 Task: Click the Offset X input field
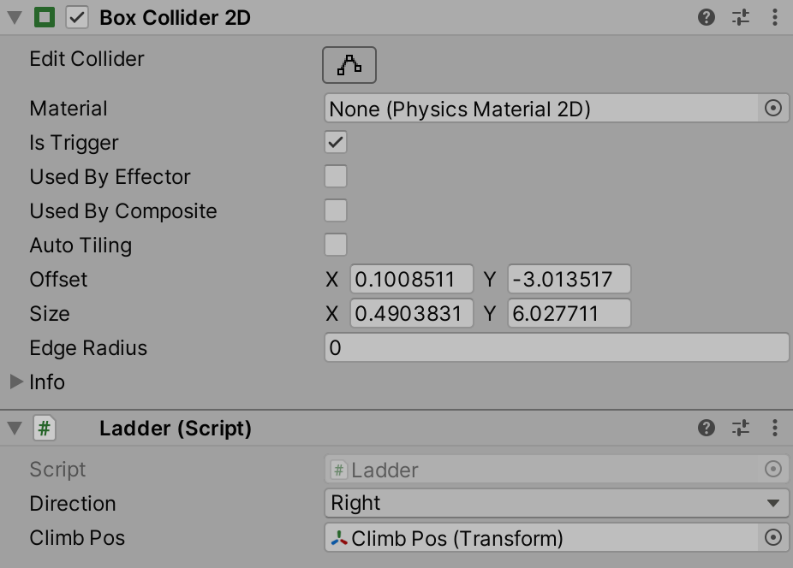(x=411, y=279)
